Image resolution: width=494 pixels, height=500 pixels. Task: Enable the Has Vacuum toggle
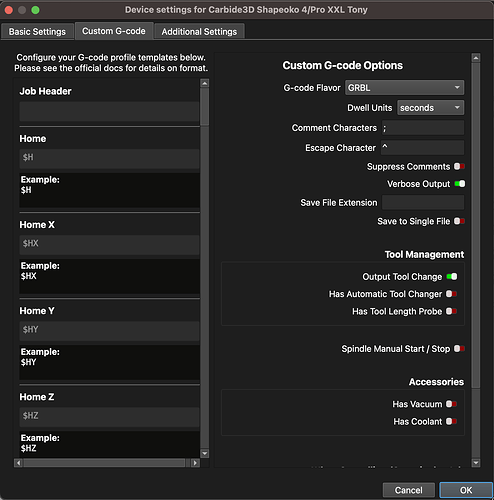click(x=451, y=404)
